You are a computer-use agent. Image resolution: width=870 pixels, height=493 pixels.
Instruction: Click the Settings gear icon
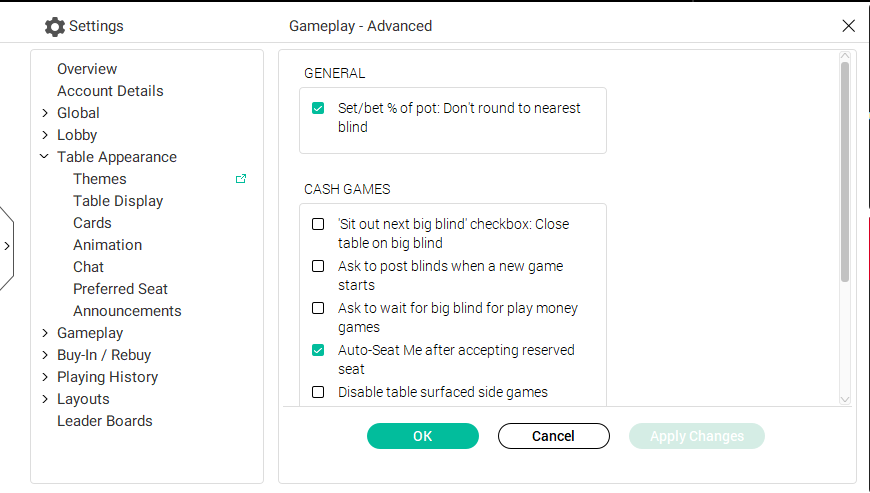click(54, 27)
